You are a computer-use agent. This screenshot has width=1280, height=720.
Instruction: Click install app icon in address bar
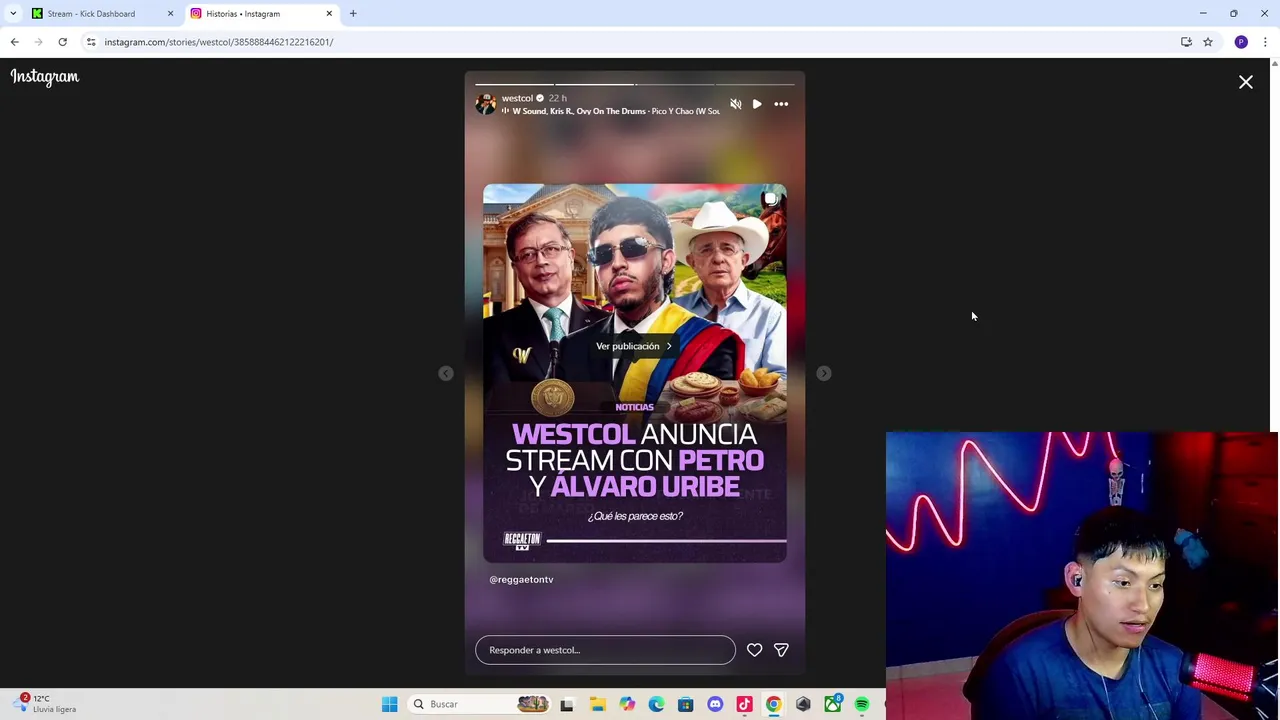coord(1186,42)
